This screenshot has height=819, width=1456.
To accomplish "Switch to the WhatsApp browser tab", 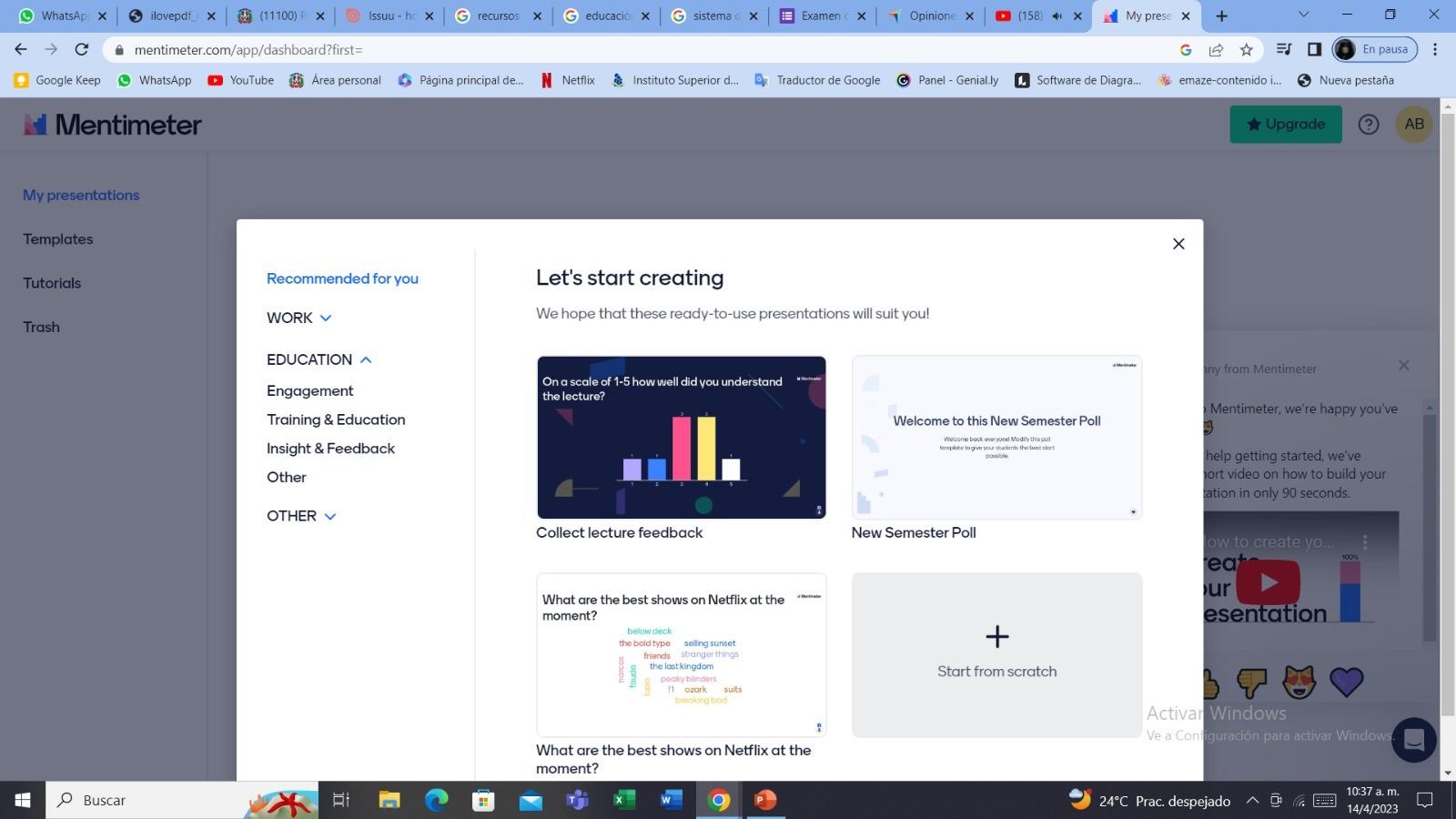I will pyautogui.click(x=63, y=15).
